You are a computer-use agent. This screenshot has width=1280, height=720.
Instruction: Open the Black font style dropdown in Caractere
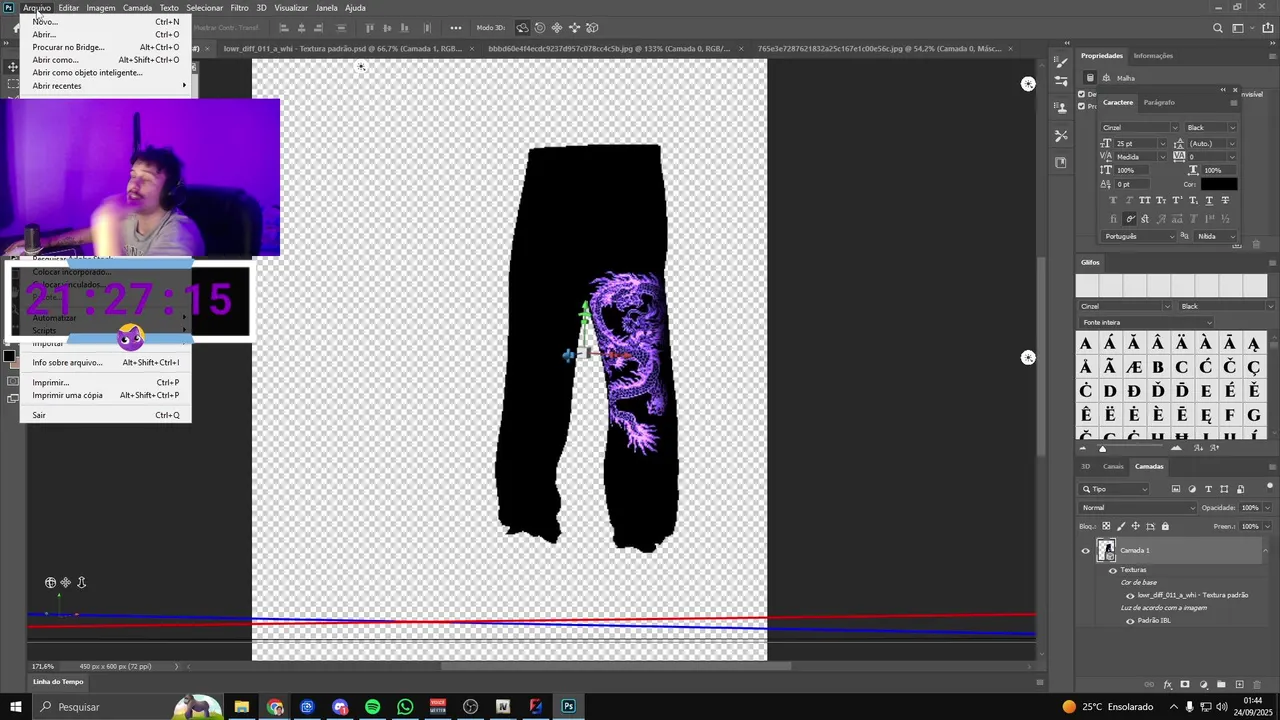tap(1232, 128)
